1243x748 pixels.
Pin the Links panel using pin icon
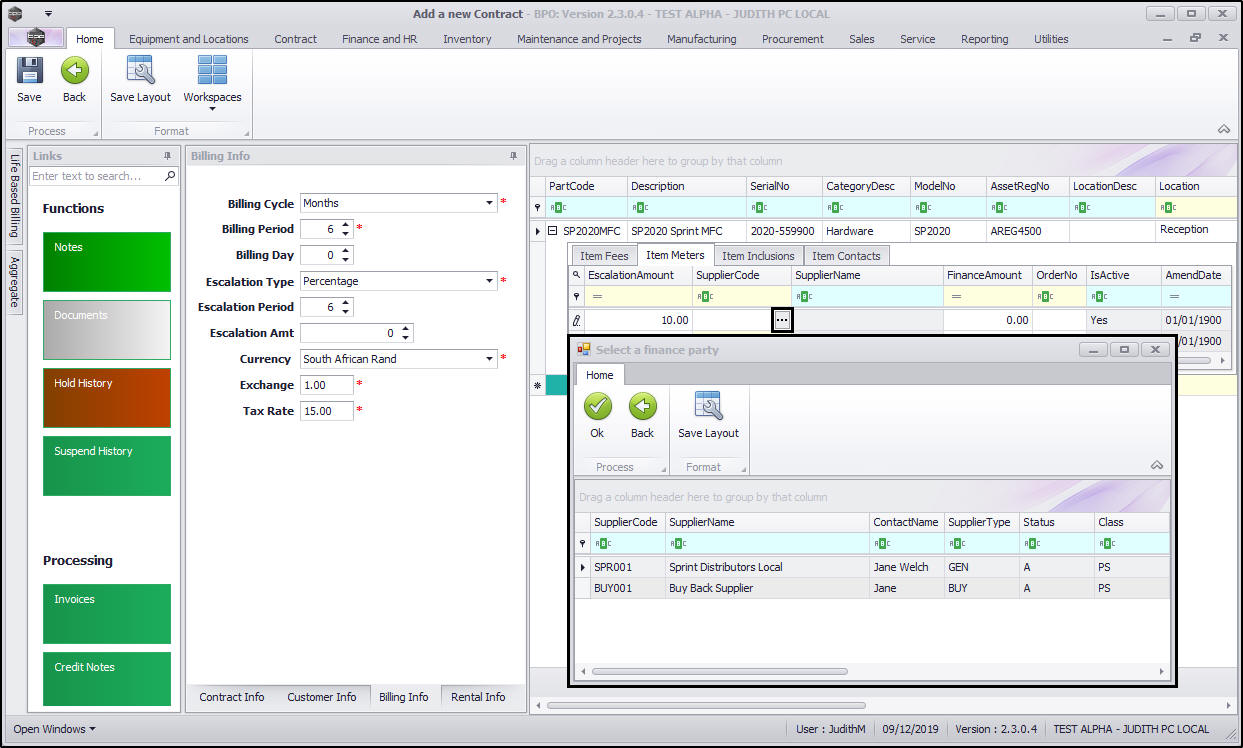[168, 156]
